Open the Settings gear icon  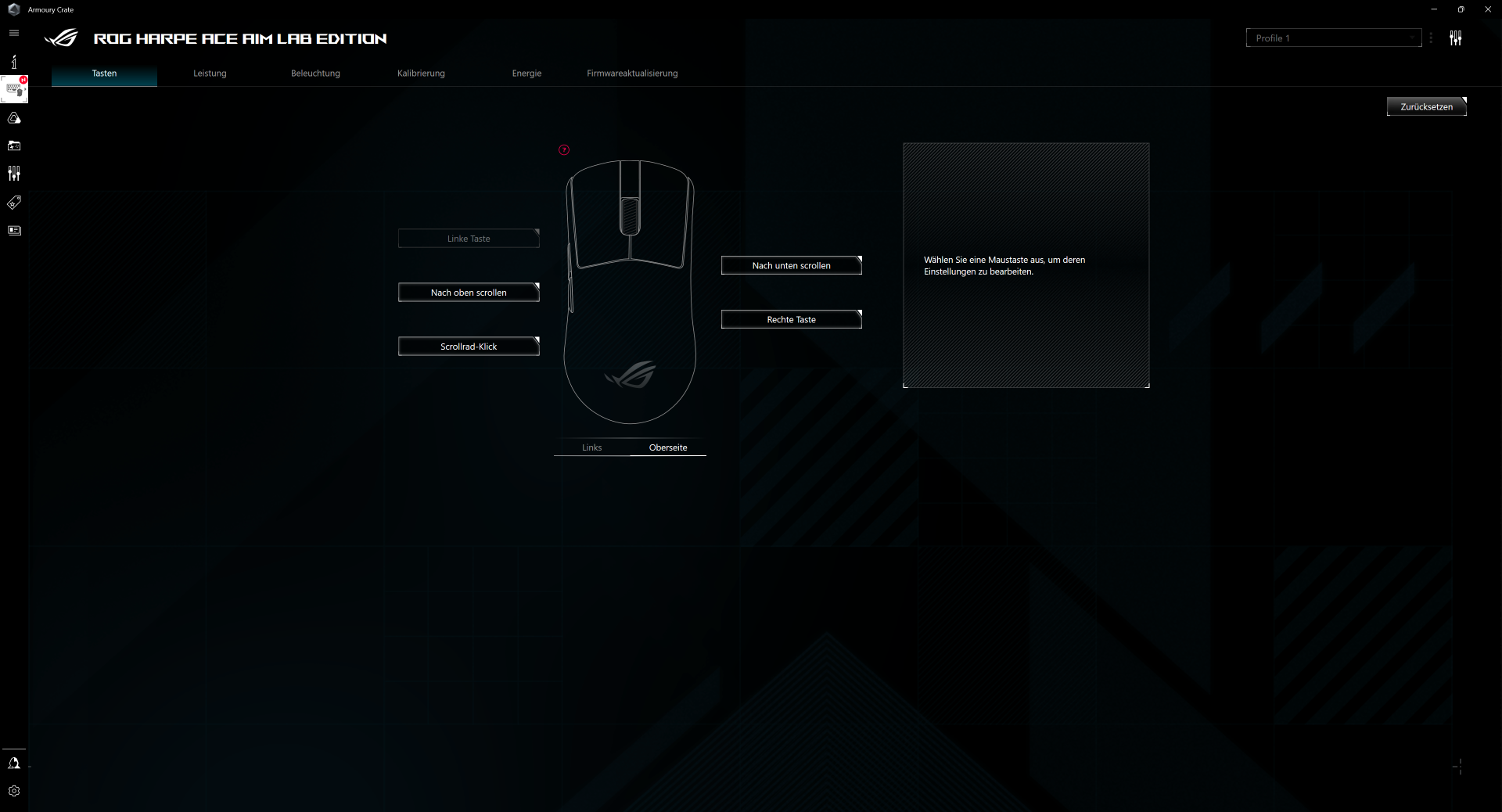(14, 791)
